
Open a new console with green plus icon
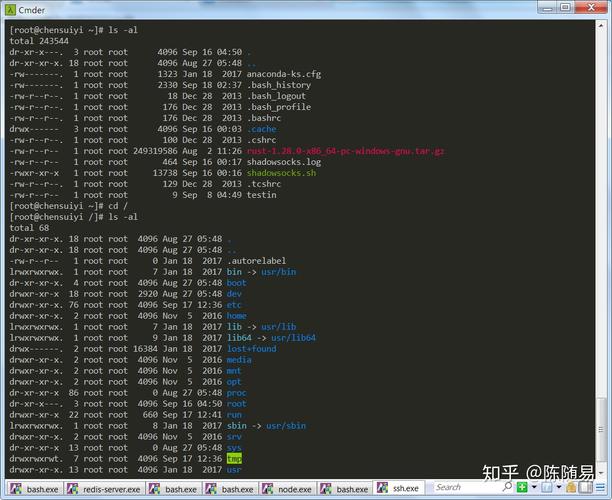(x=522, y=487)
